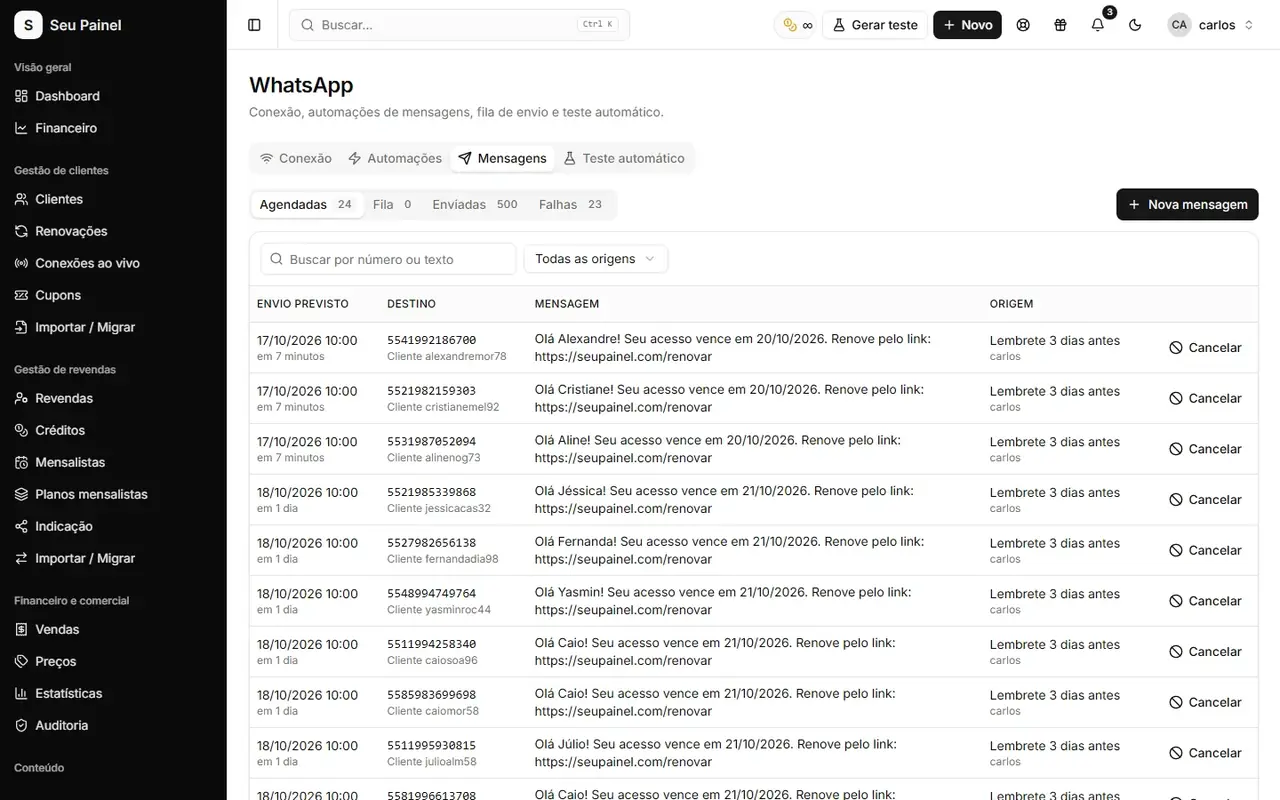1280x800 pixels.
Task: Click the Nova mensagem button
Action: [x=1187, y=204]
